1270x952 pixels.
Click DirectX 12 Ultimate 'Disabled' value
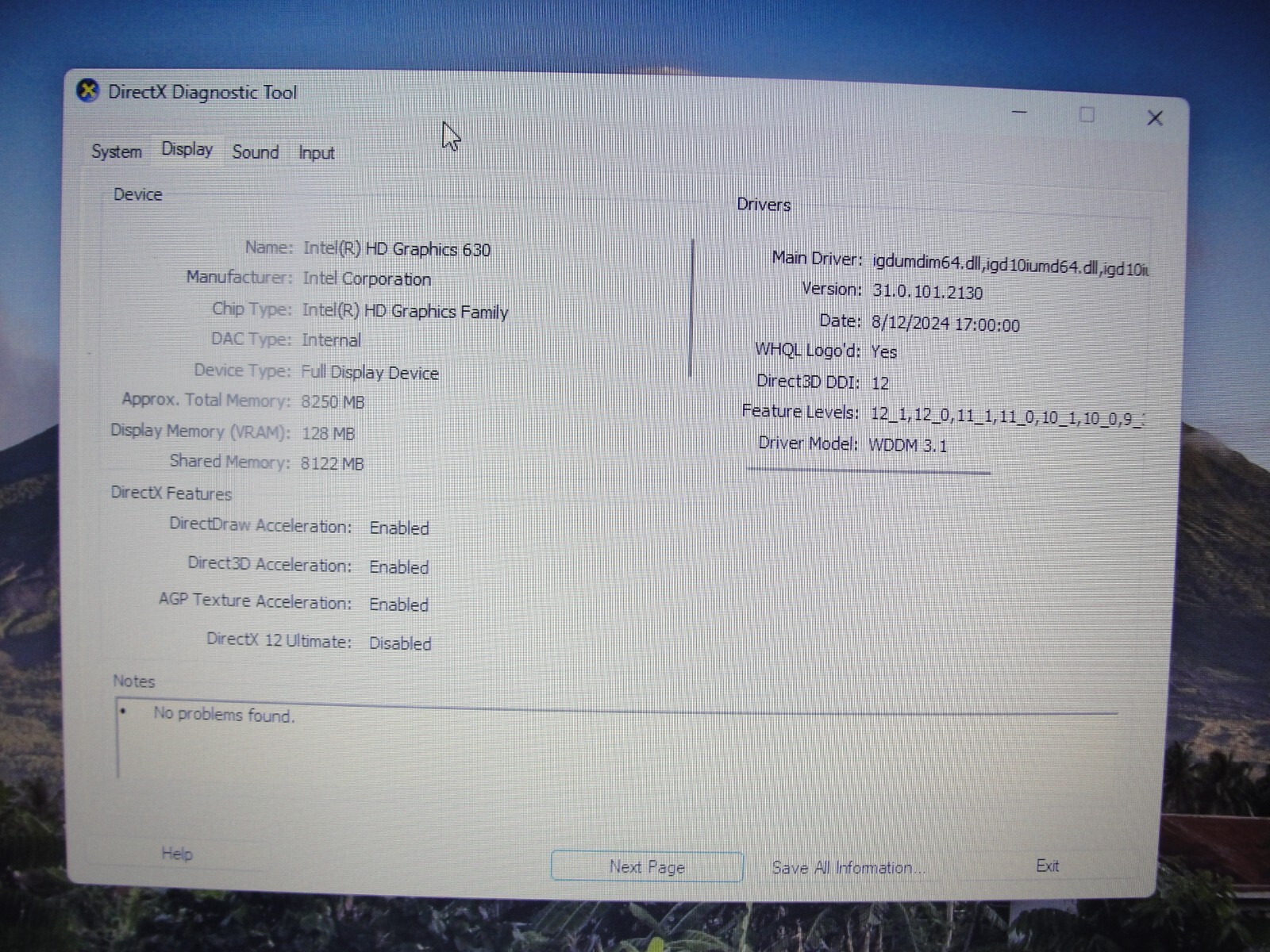(400, 643)
